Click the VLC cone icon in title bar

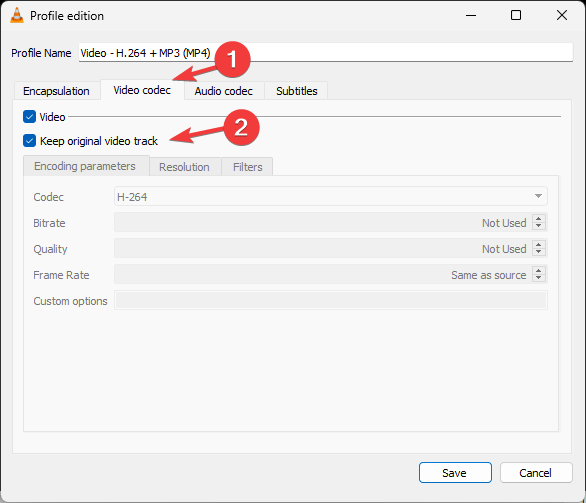[x=17, y=15]
